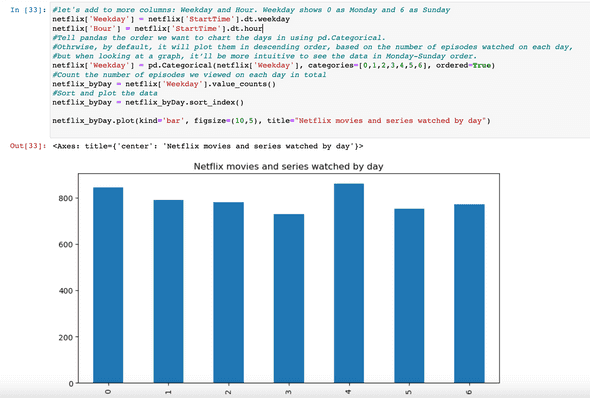Click the blue bar for weekday 5
The width and height of the screenshot is (590, 398).
[409, 296]
